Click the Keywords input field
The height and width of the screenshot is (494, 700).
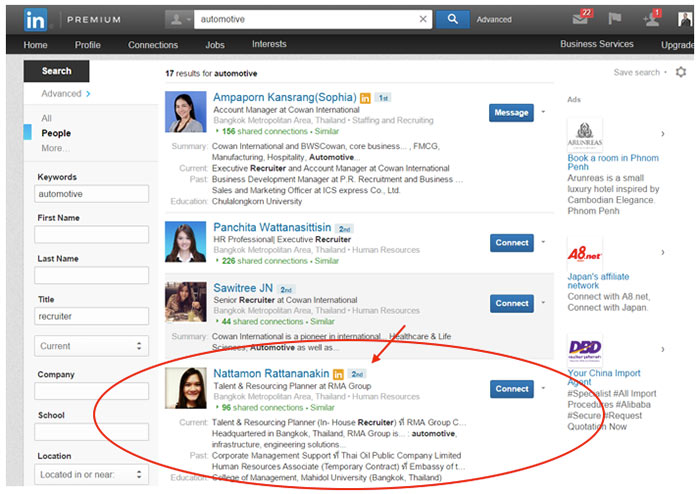point(92,194)
